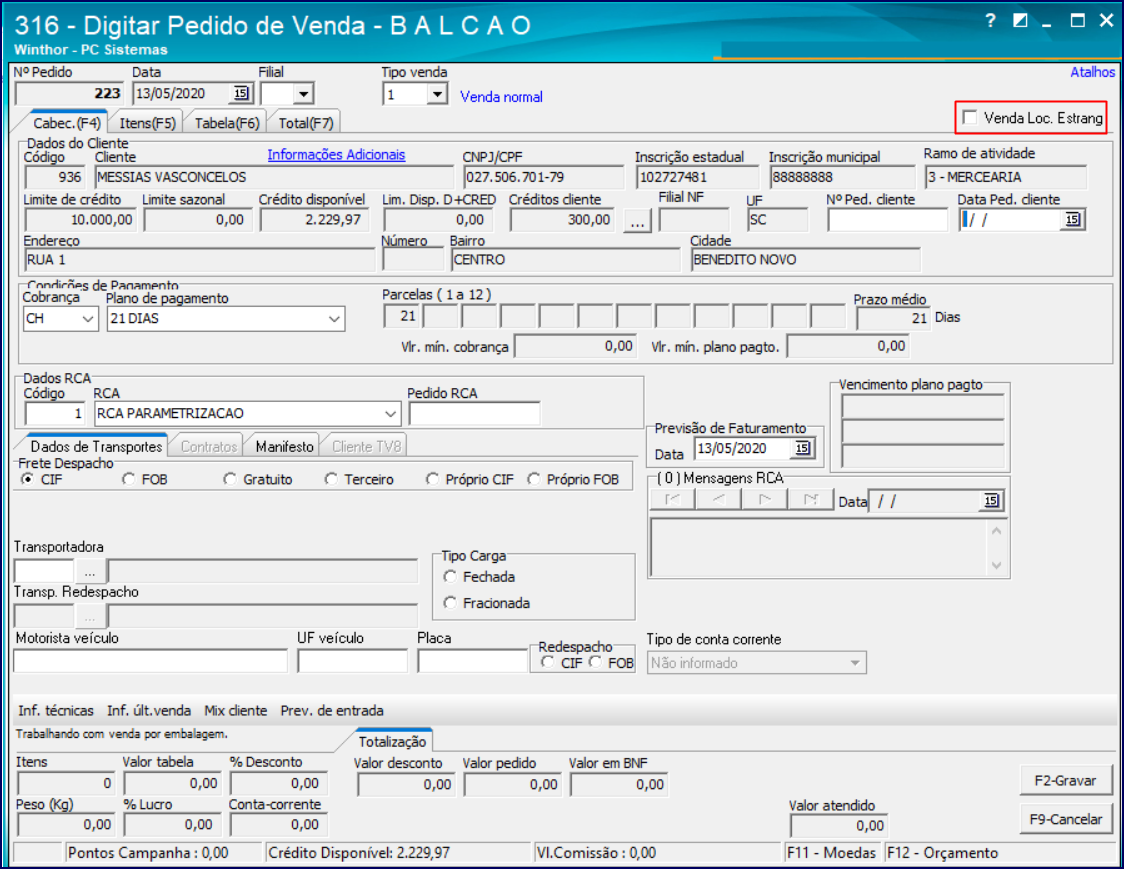Click the Transportadora code field
The height and width of the screenshot is (869, 1124).
pyautogui.click(x=44, y=572)
